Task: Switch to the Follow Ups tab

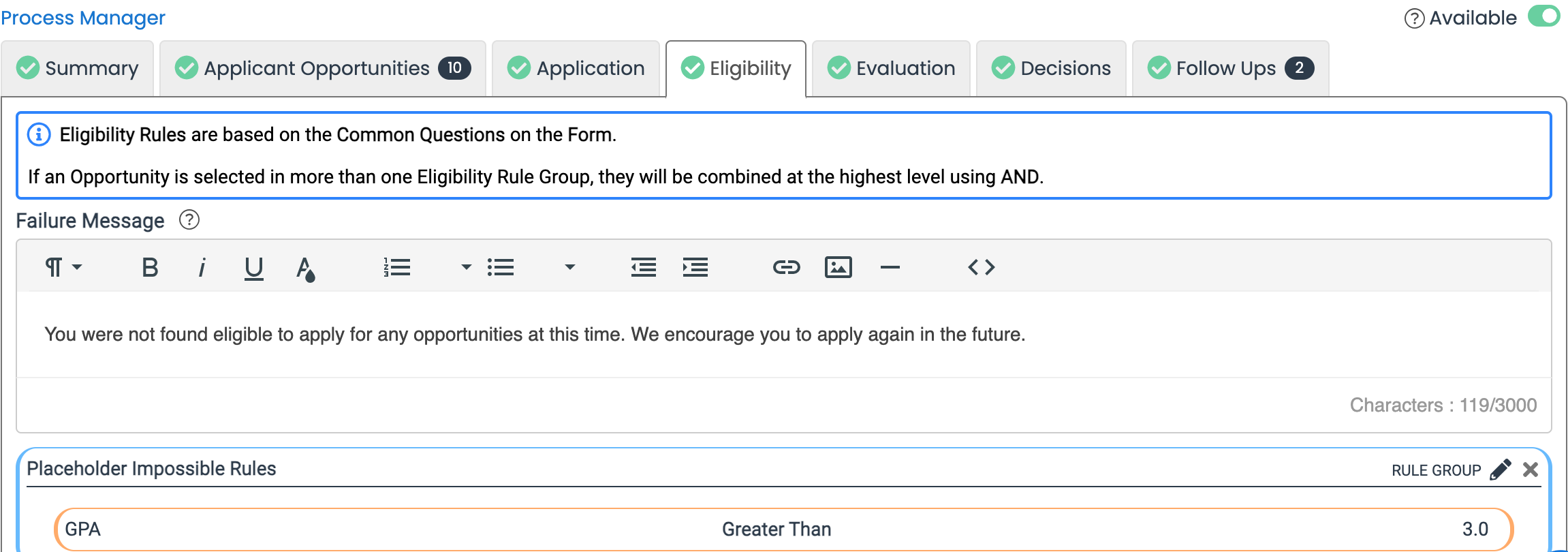Action: [x=1230, y=68]
